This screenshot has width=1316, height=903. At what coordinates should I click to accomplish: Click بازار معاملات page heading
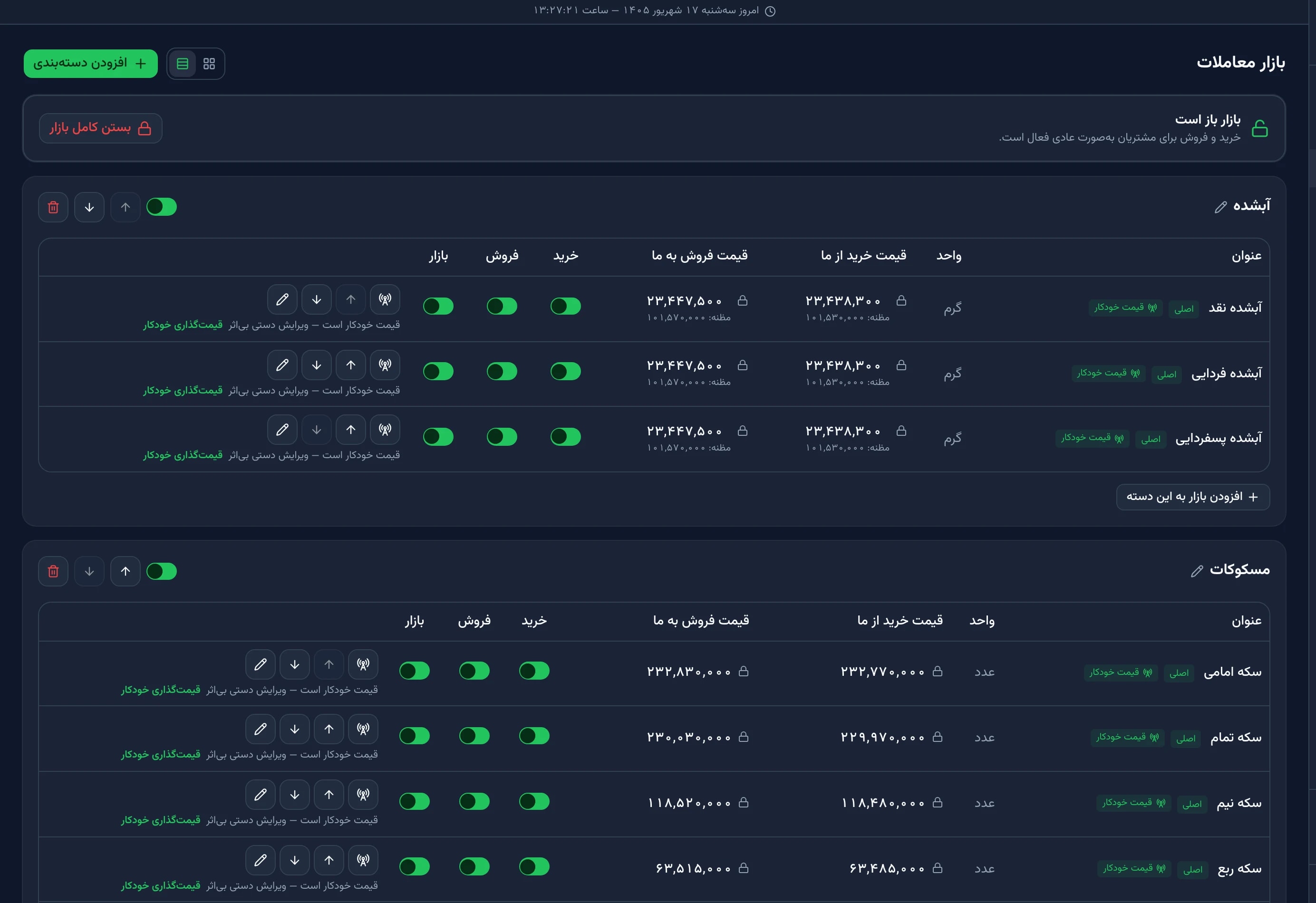(x=1241, y=62)
